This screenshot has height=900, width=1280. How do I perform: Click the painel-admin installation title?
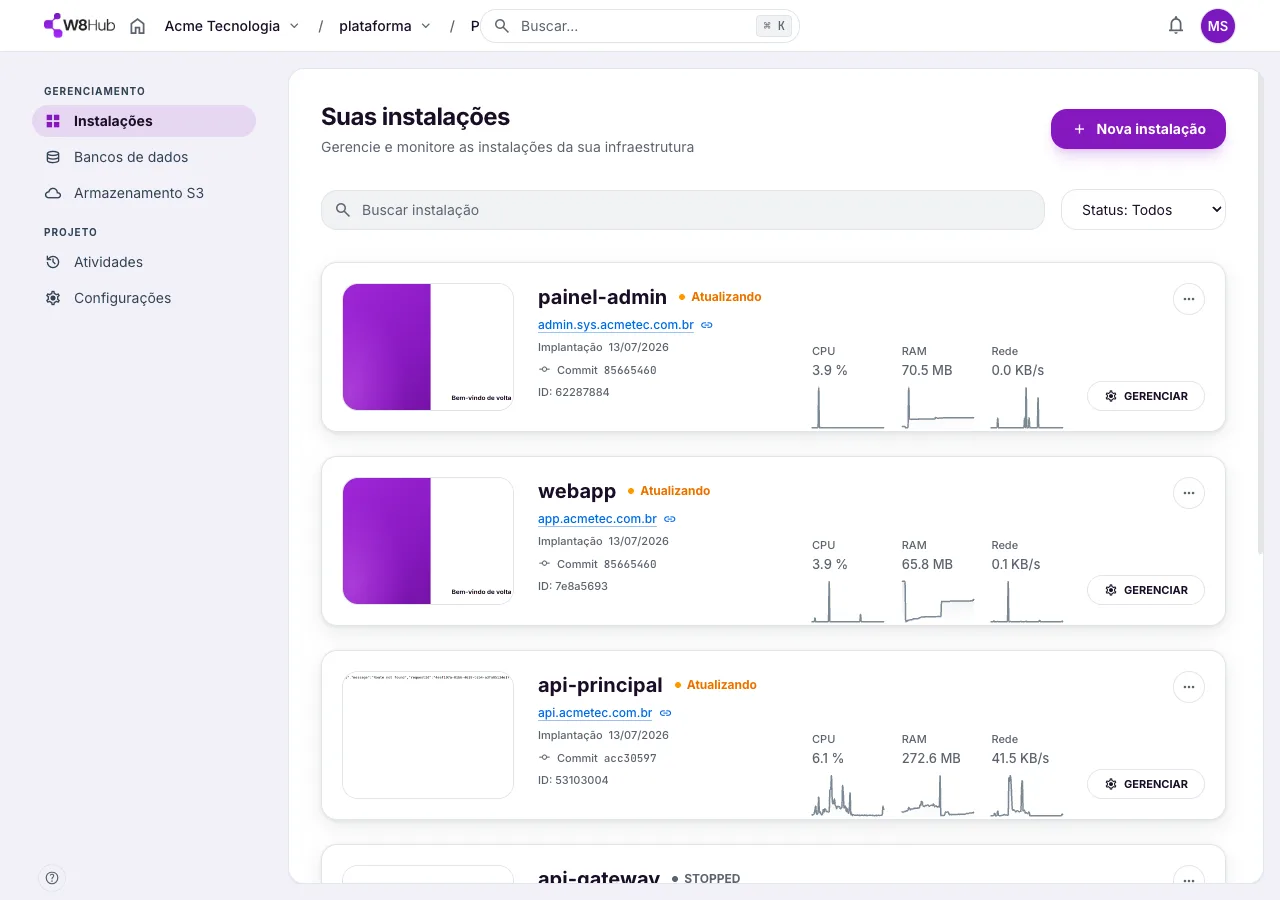point(602,297)
